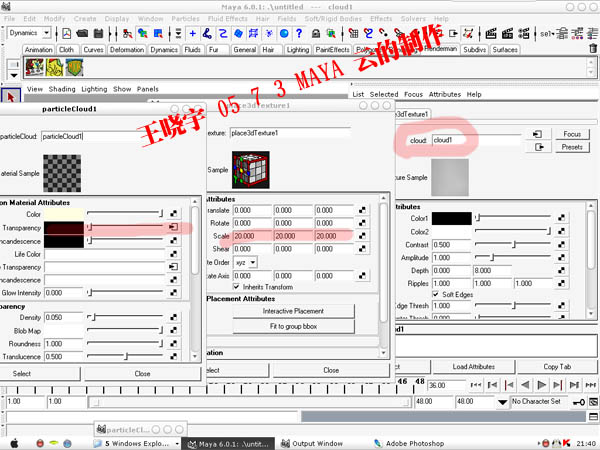This screenshot has height=450, width=600.
Task: Click the New Scene icon in status line
Action: click(67, 34)
